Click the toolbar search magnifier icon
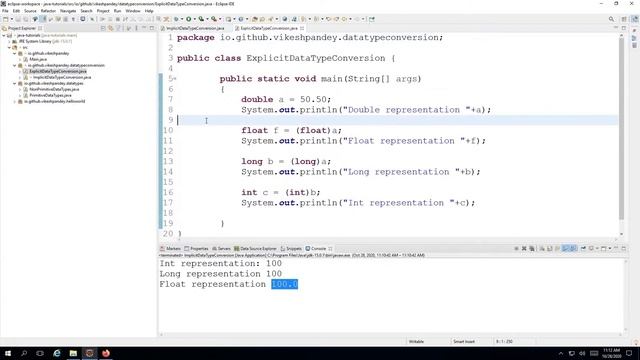Screen dimensions: 640x360 coord(611,19)
